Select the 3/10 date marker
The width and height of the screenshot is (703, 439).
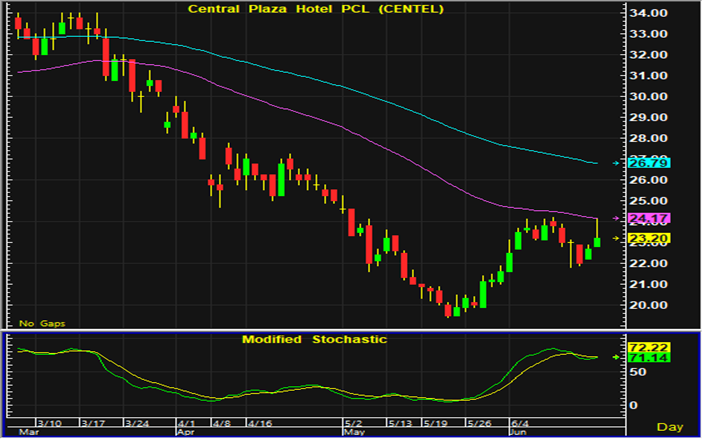tap(49, 424)
